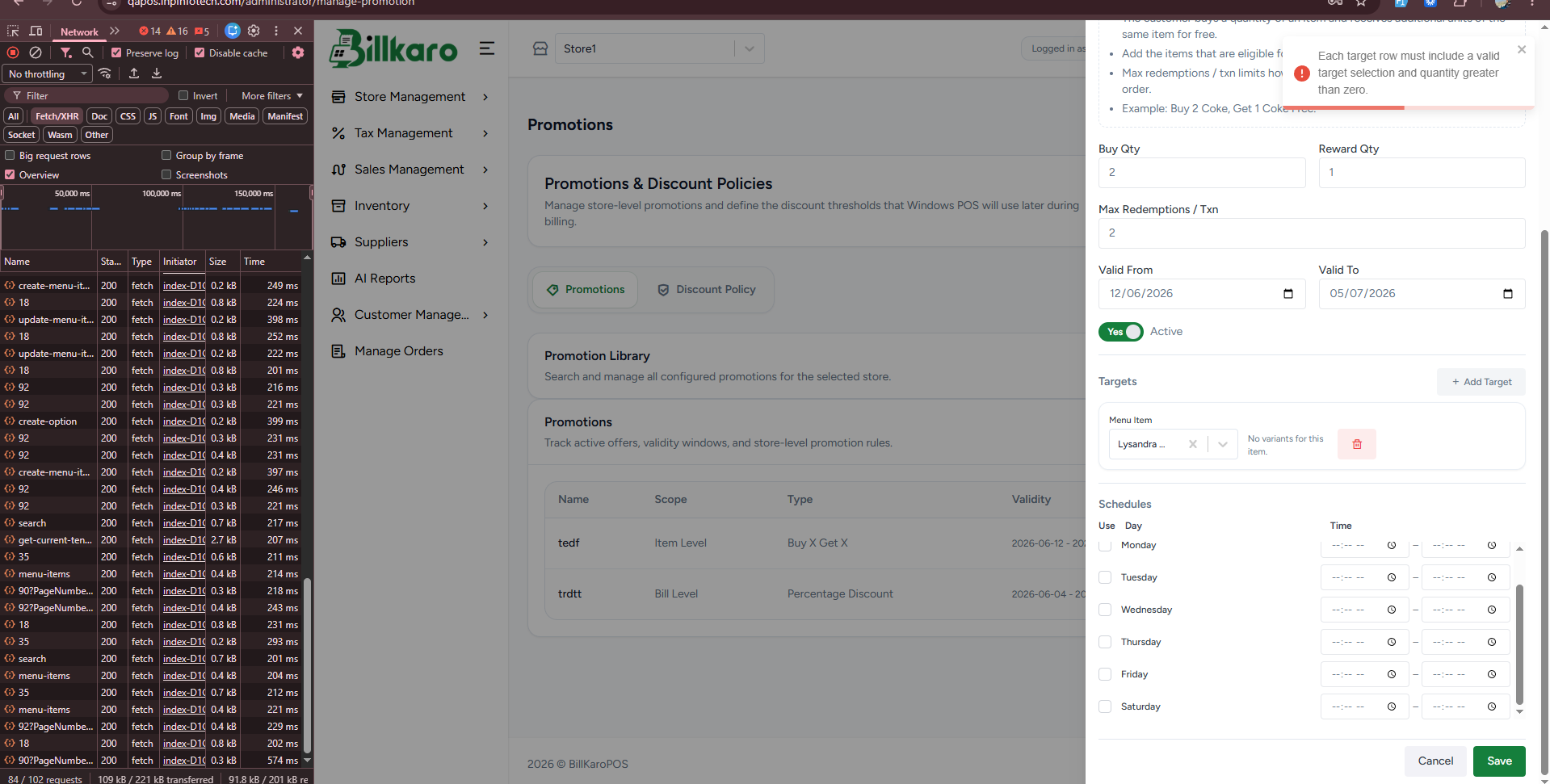Stop recording network log
This screenshot has width=1550, height=784.
click(x=13, y=52)
